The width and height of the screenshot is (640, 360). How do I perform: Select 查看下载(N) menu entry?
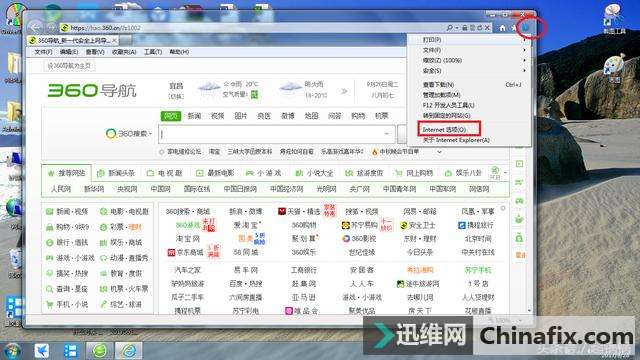(x=438, y=84)
